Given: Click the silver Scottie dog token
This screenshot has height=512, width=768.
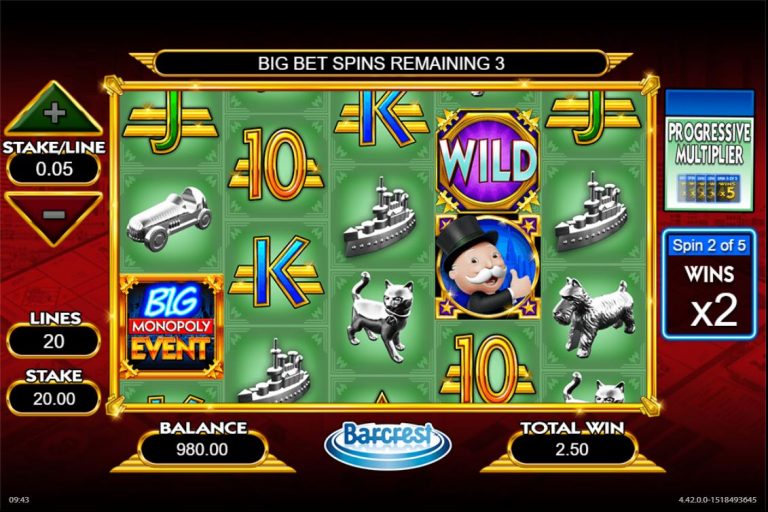Looking at the screenshot, I should 594,316.
